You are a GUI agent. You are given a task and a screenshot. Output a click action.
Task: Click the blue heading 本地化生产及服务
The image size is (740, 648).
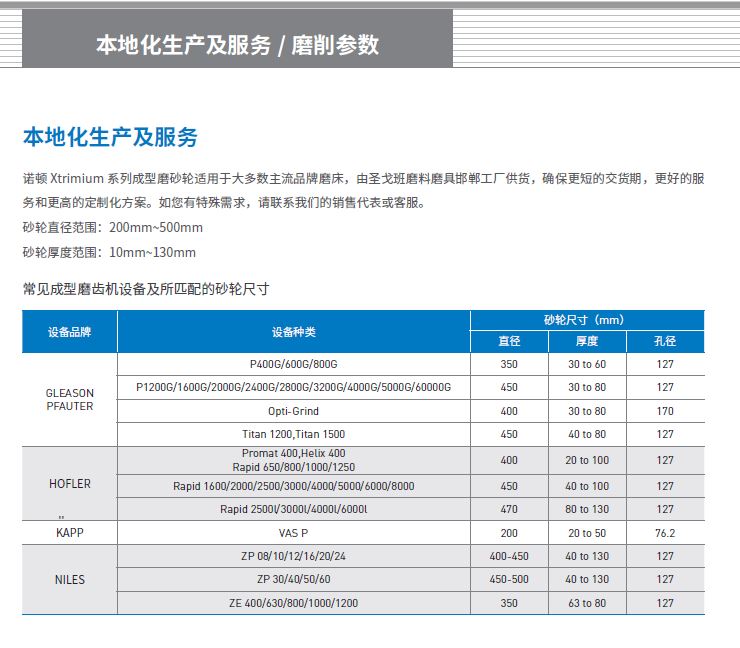(110, 138)
